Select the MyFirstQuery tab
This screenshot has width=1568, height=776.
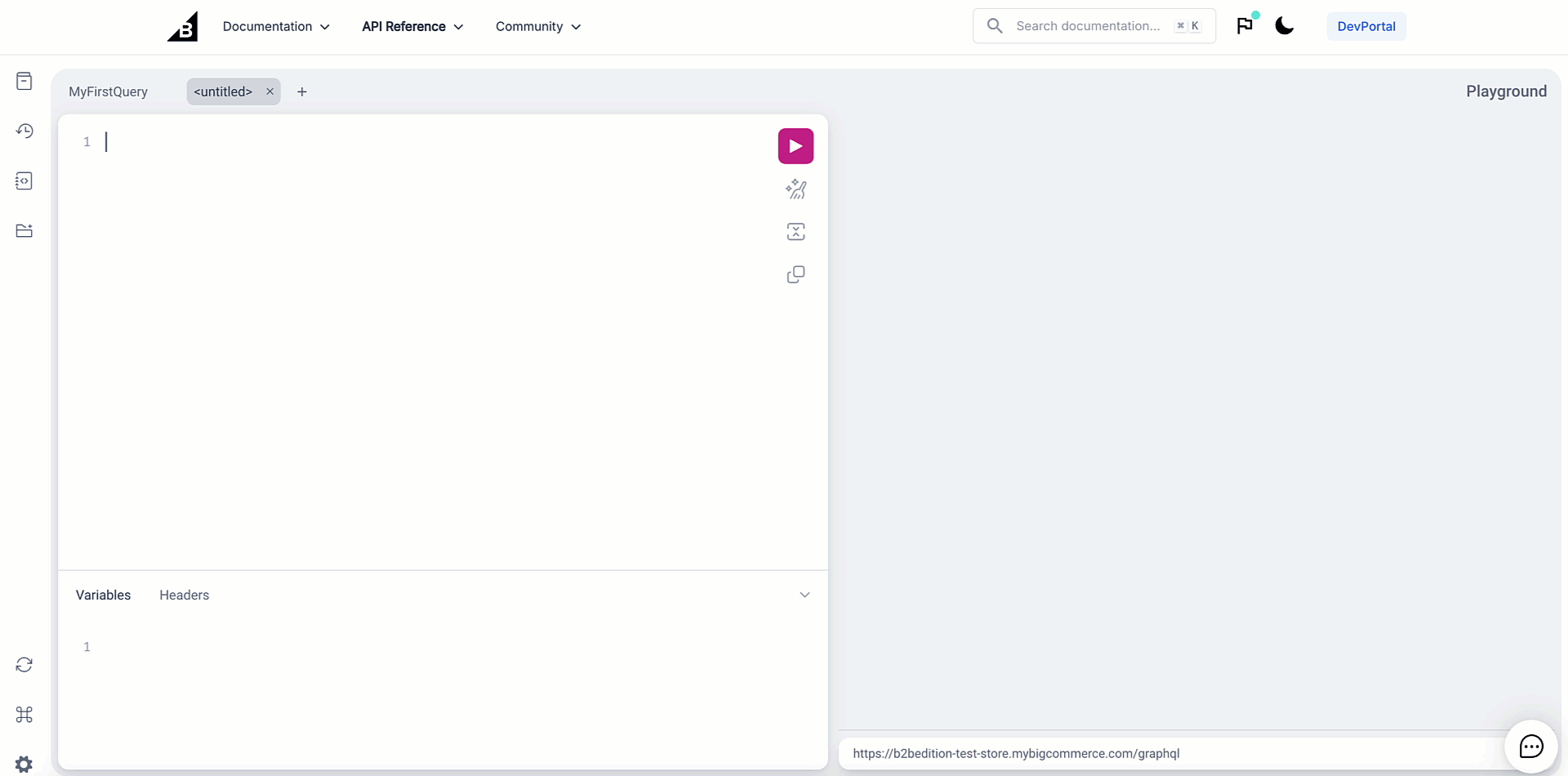[108, 91]
